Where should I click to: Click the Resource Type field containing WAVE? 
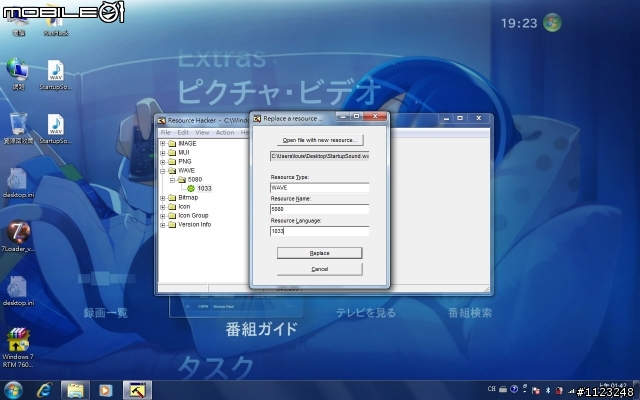click(320, 188)
